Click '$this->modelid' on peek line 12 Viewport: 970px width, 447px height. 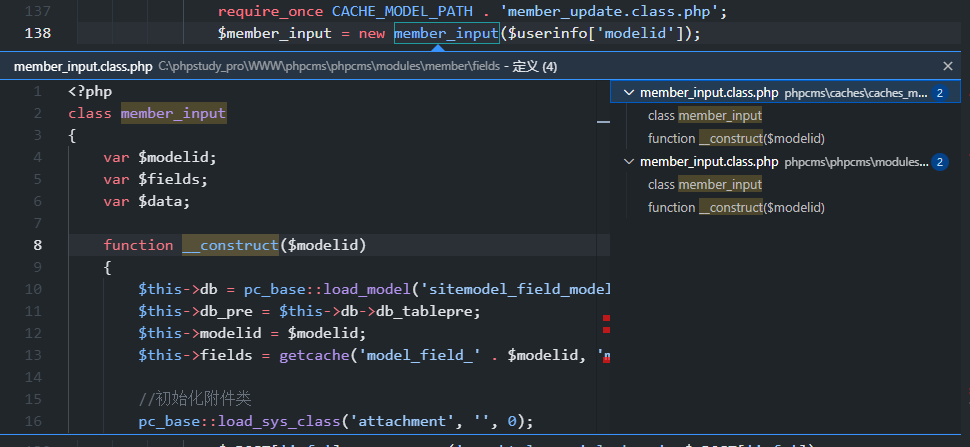(x=200, y=333)
